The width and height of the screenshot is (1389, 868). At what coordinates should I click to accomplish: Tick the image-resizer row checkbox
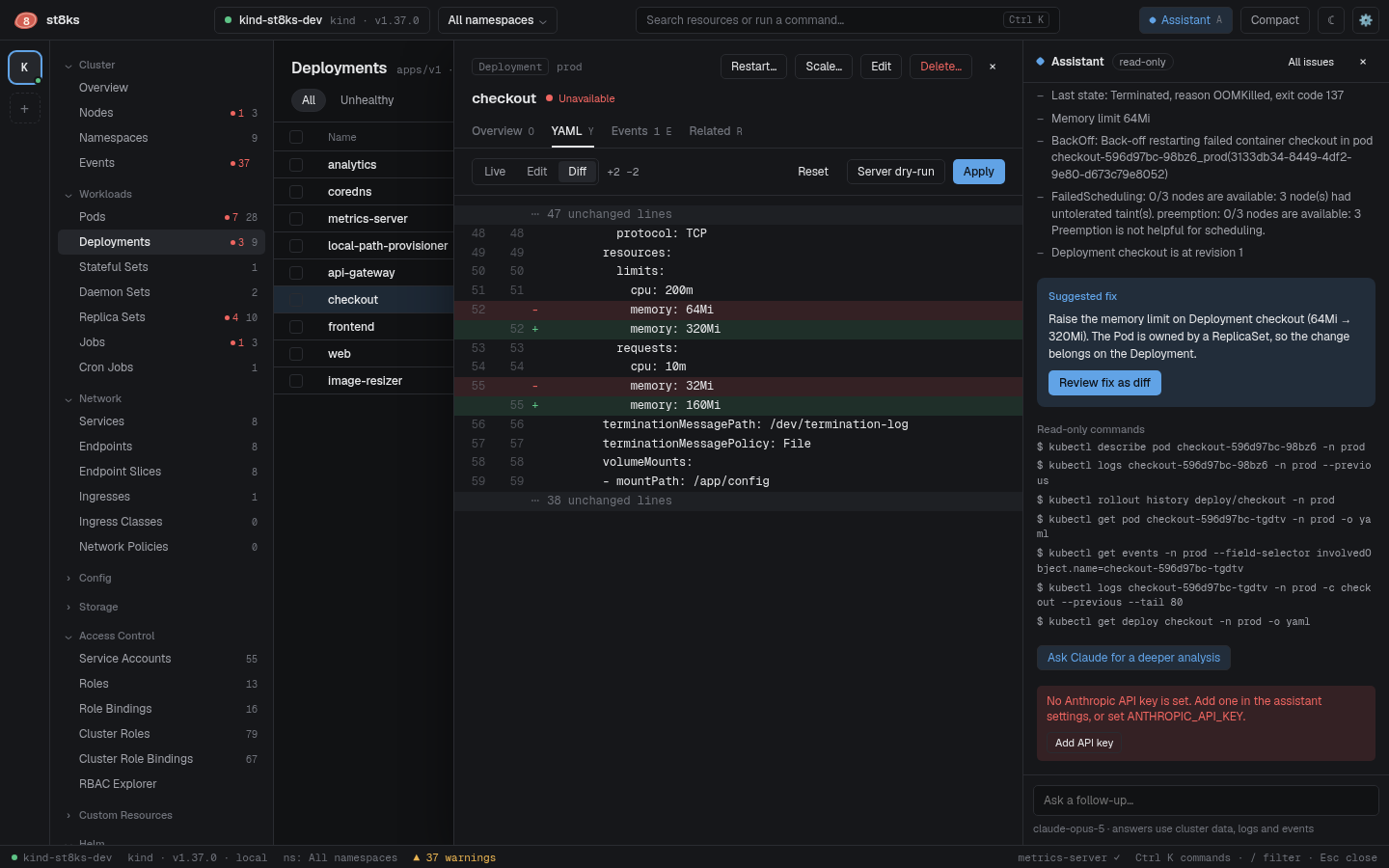point(296,381)
